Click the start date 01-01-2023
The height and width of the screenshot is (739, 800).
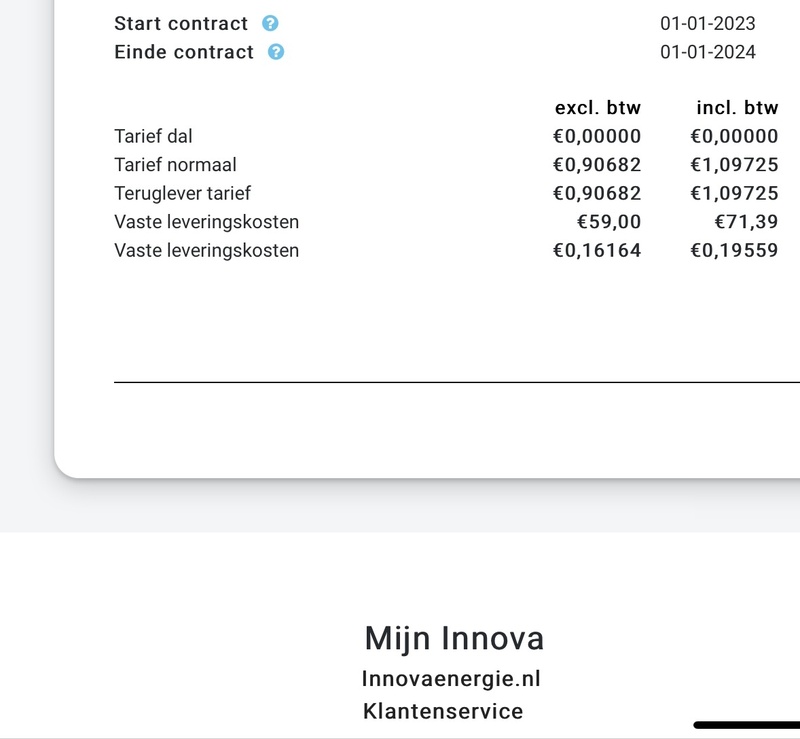click(x=707, y=24)
